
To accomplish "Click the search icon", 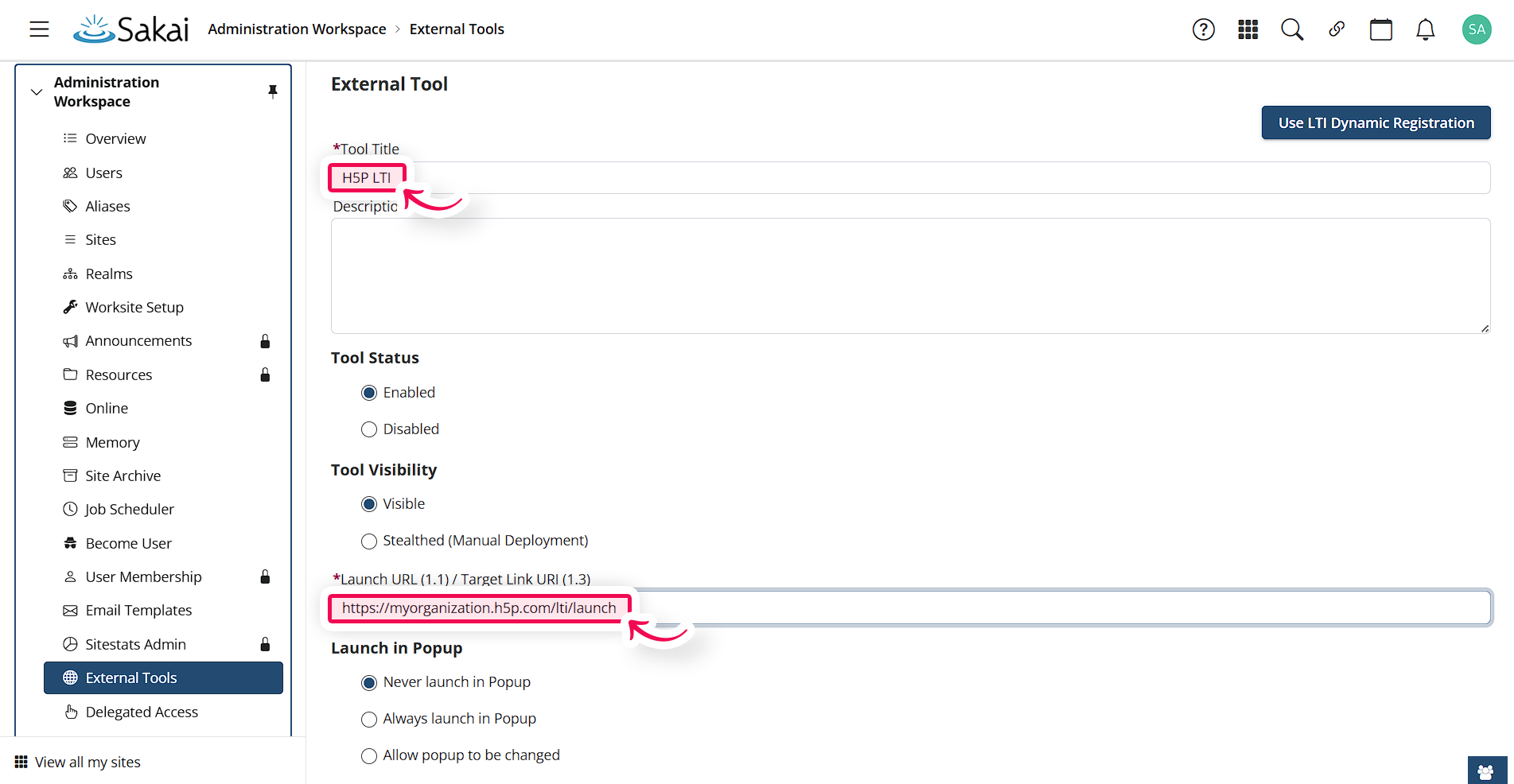I will [x=1292, y=29].
